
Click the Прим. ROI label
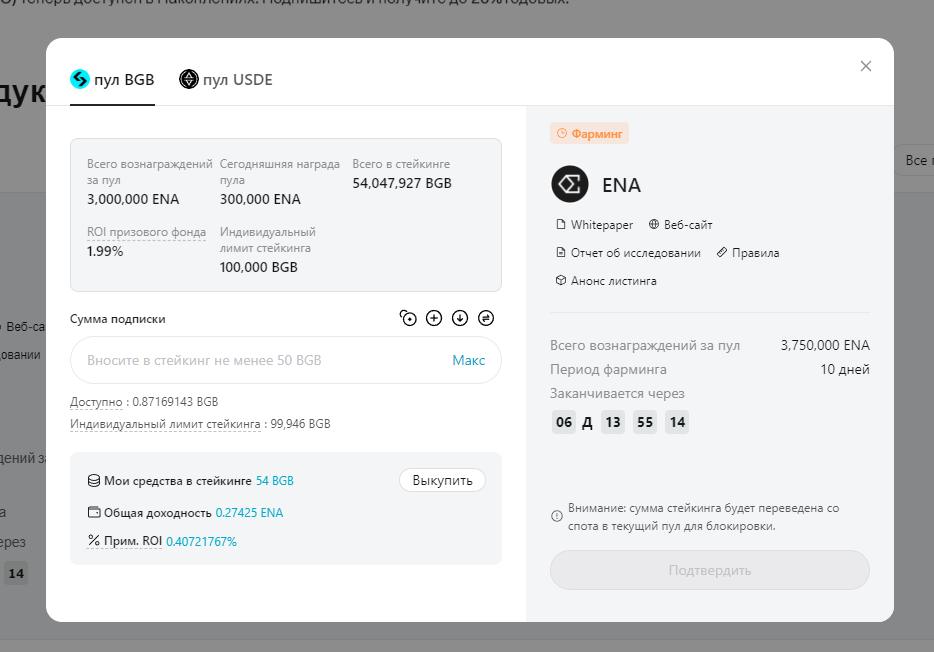pyautogui.click(x=133, y=541)
